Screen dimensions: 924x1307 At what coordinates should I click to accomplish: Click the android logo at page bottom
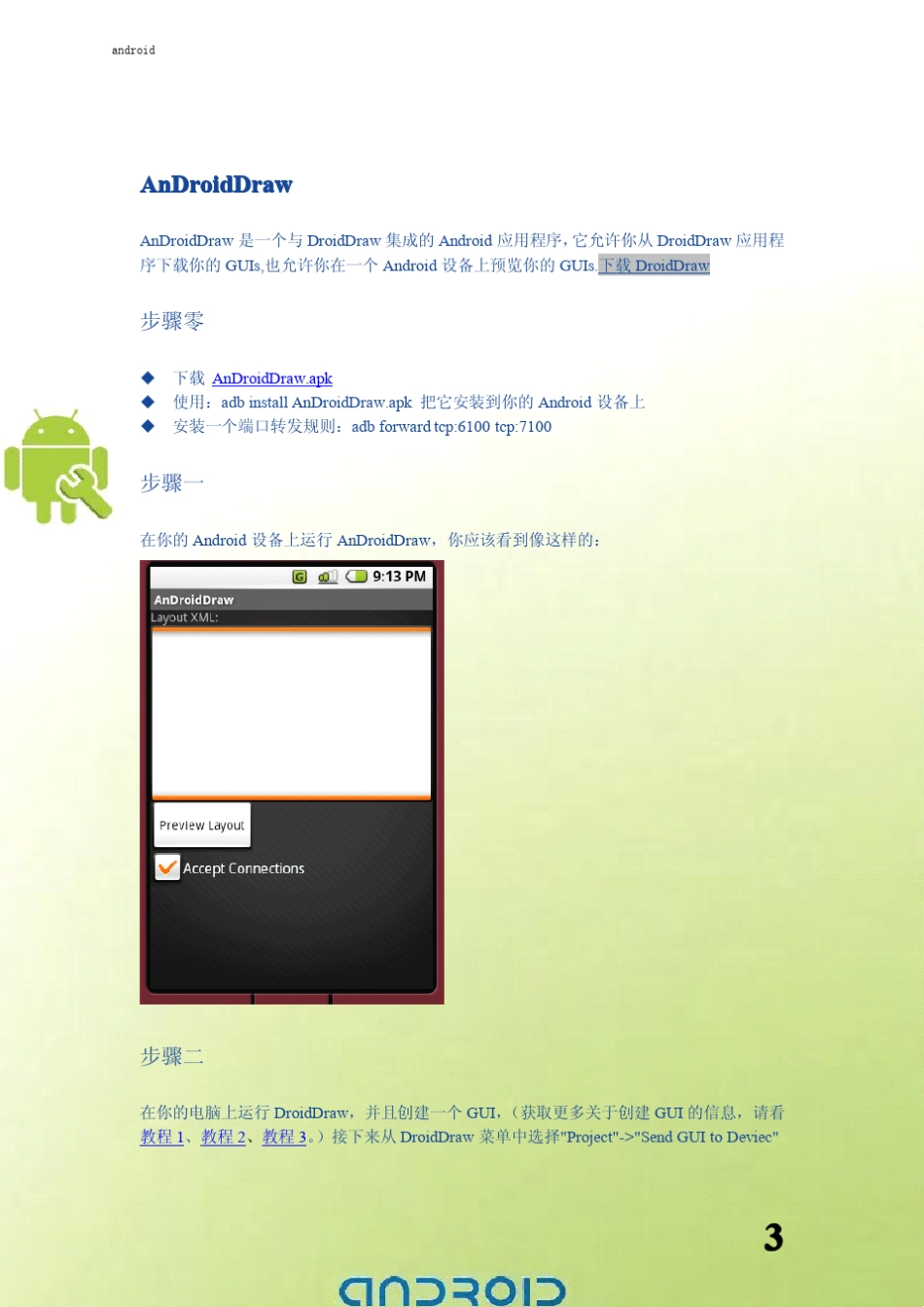click(x=452, y=1290)
